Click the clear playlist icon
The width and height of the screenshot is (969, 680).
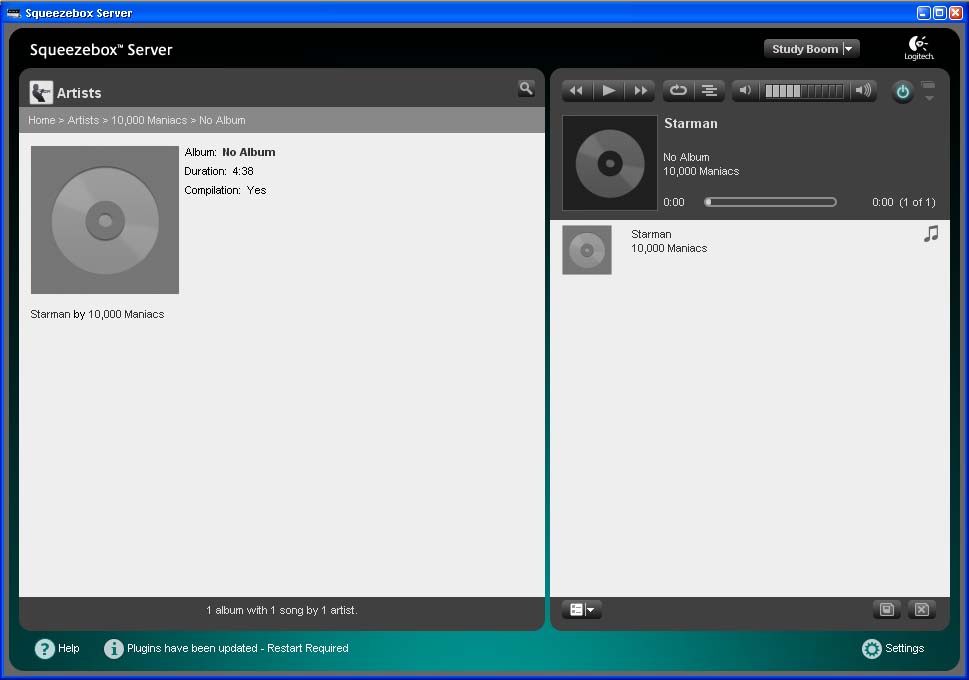(922, 610)
